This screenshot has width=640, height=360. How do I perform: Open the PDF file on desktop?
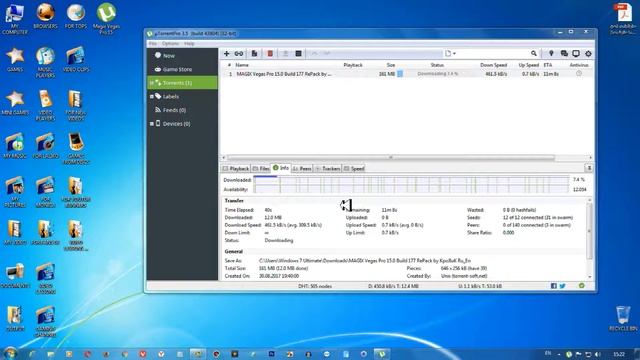[x=623, y=18]
